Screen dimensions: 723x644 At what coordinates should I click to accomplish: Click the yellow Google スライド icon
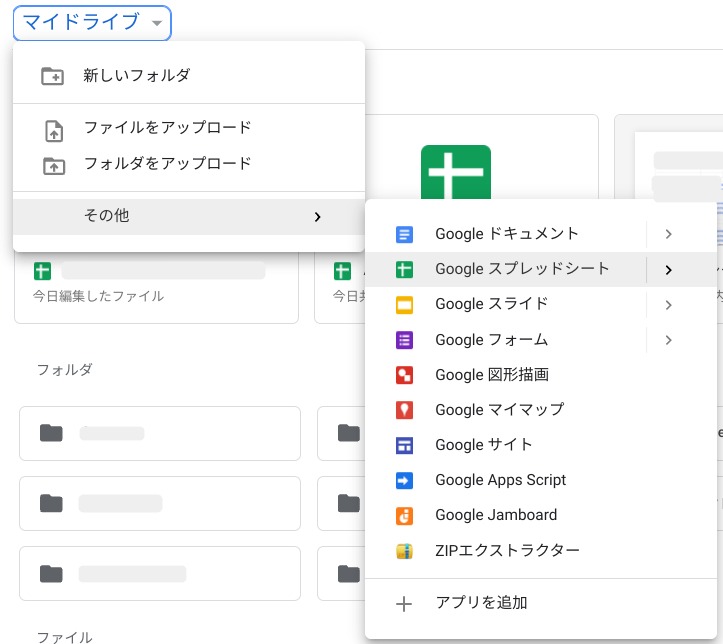tap(404, 304)
